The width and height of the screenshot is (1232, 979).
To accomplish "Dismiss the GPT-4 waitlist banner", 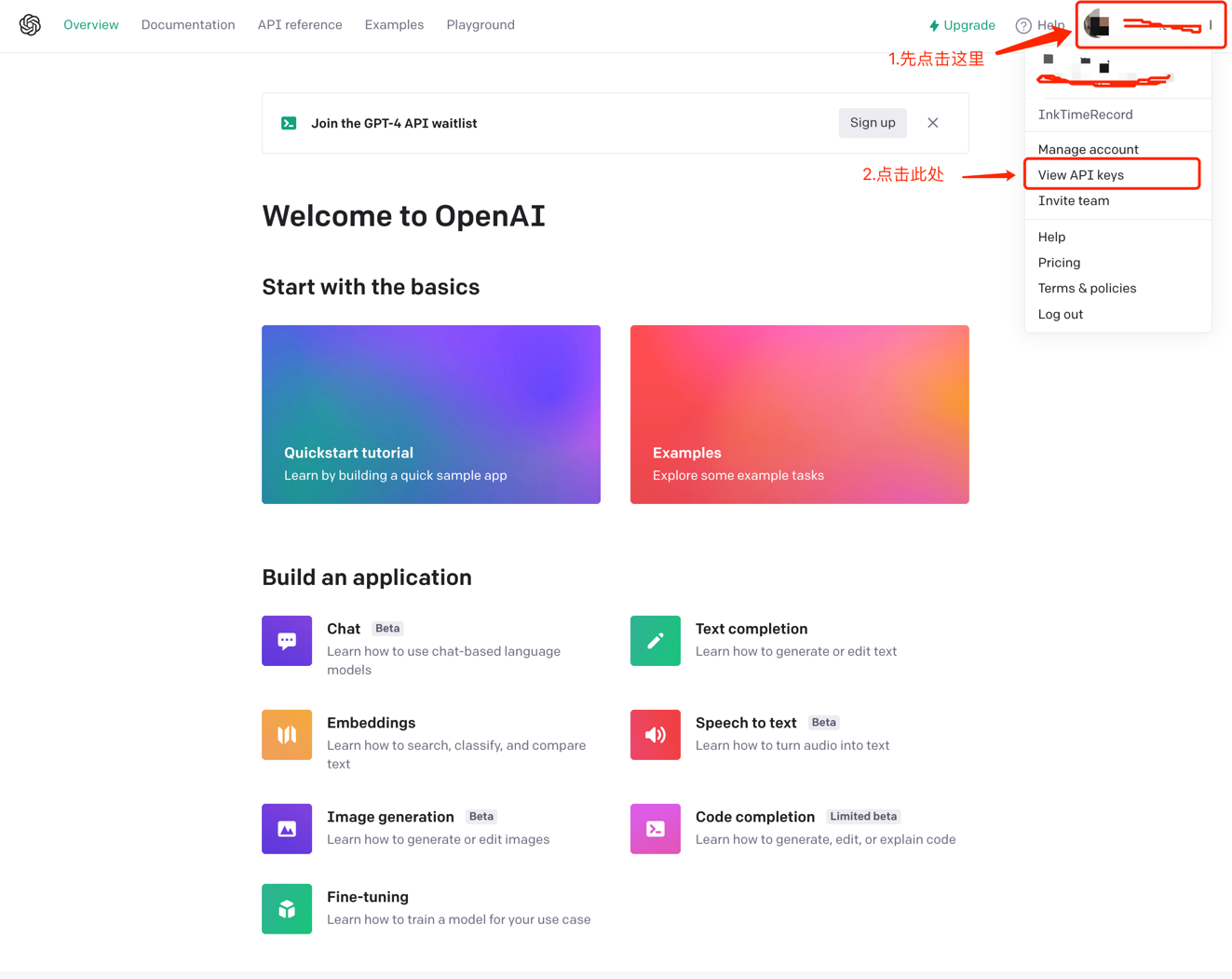I will point(933,123).
